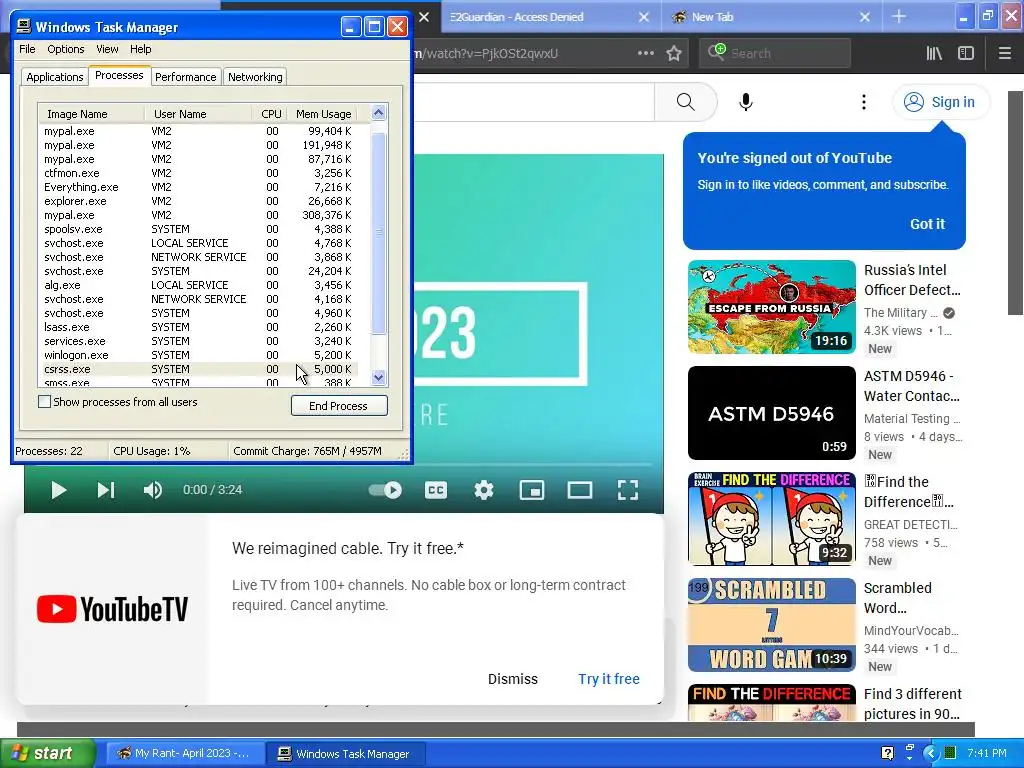Close the New Tab tab

(865, 17)
